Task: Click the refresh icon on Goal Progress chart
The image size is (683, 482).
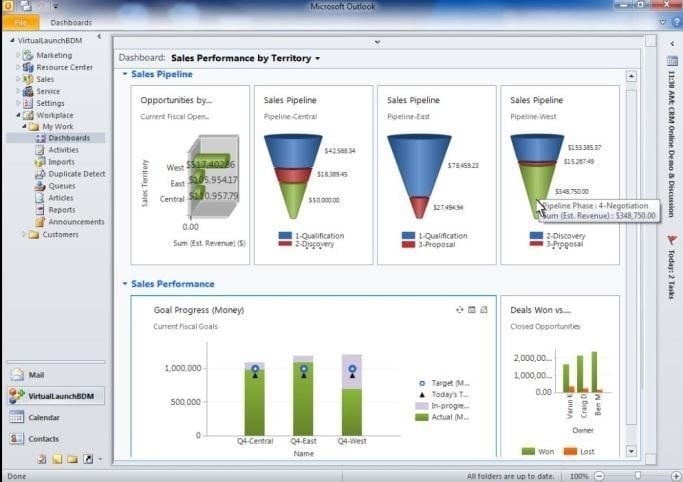Action: coord(459,310)
